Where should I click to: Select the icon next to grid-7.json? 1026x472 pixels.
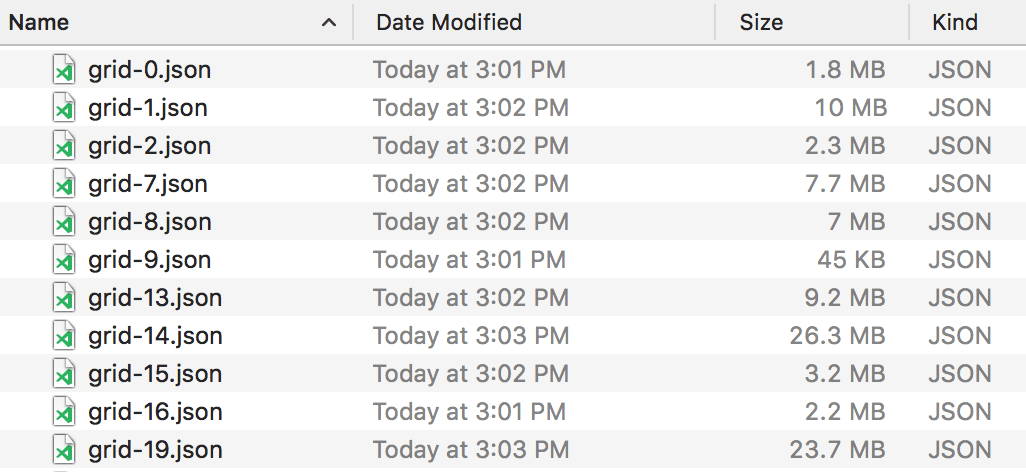click(x=64, y=185)
